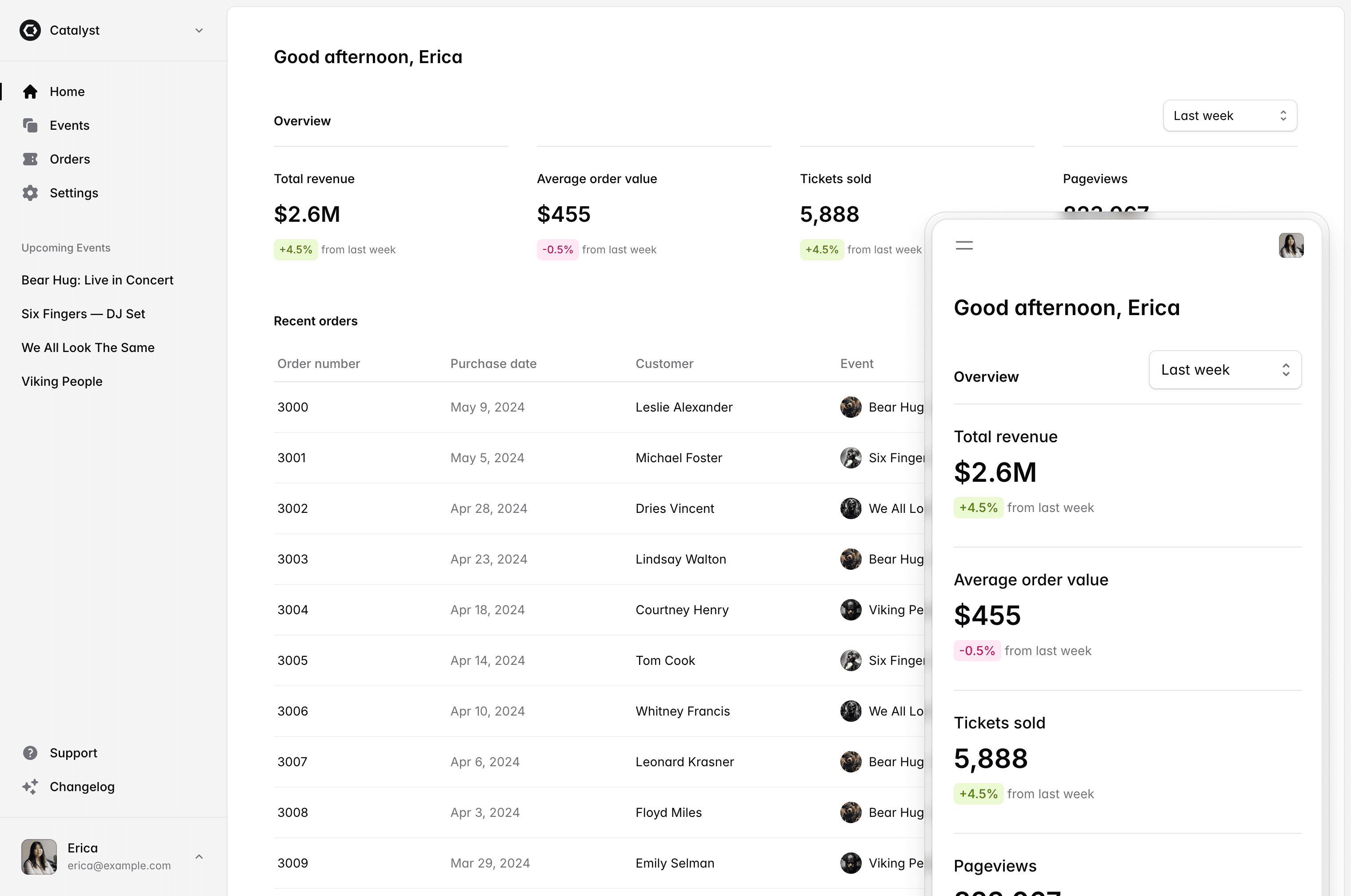Screen dimensions: 1351x896
Task: Open the hamburger menu in the mobile view
Action: [964, 245]
